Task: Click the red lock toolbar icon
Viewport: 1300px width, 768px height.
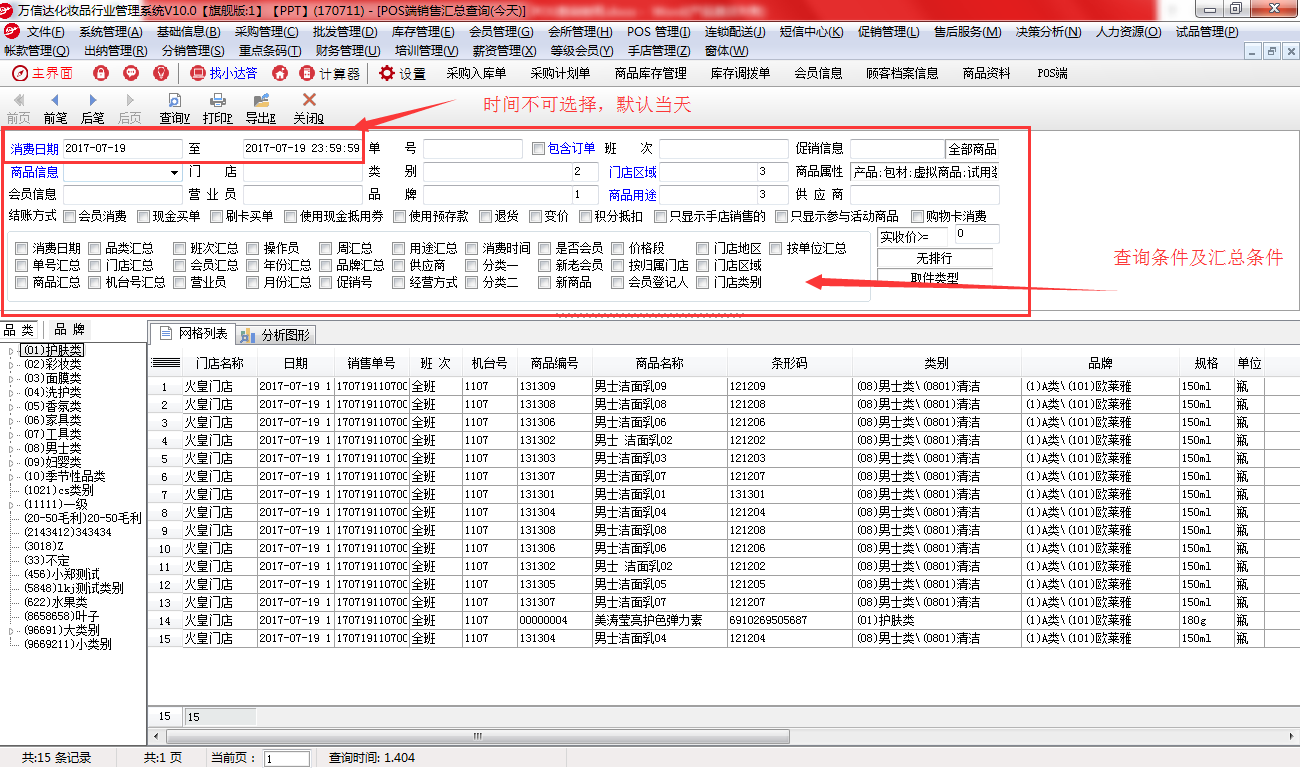Action: coord(100,73)
